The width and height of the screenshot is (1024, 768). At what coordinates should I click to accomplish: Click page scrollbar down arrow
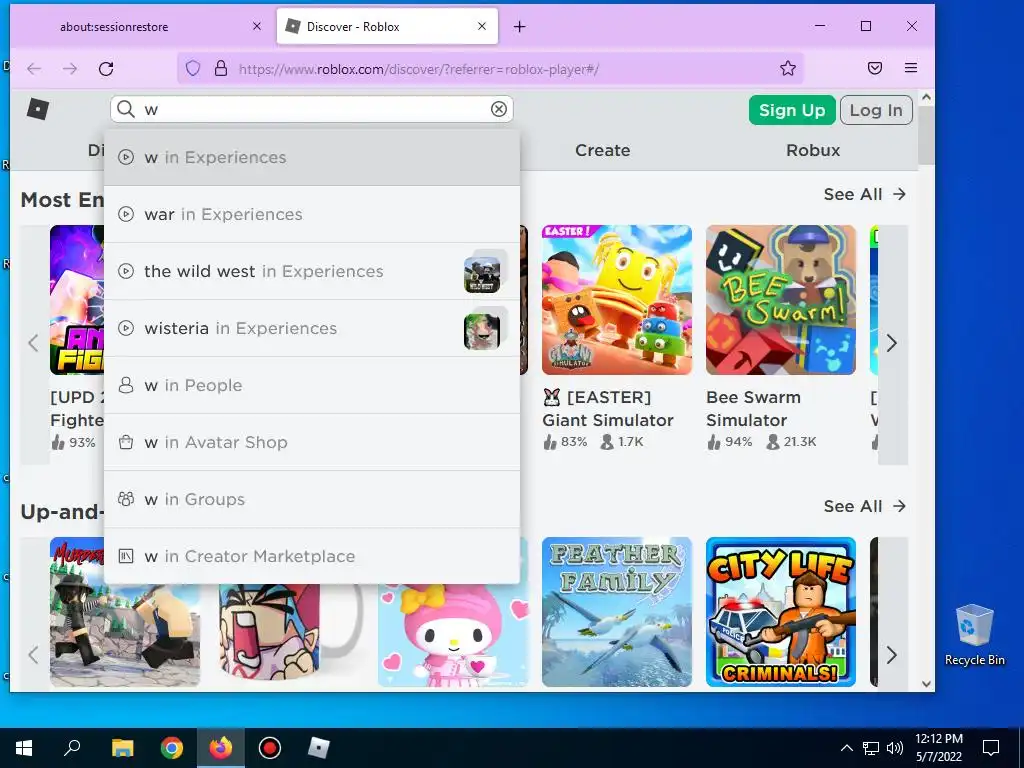[x=926, y=684]
